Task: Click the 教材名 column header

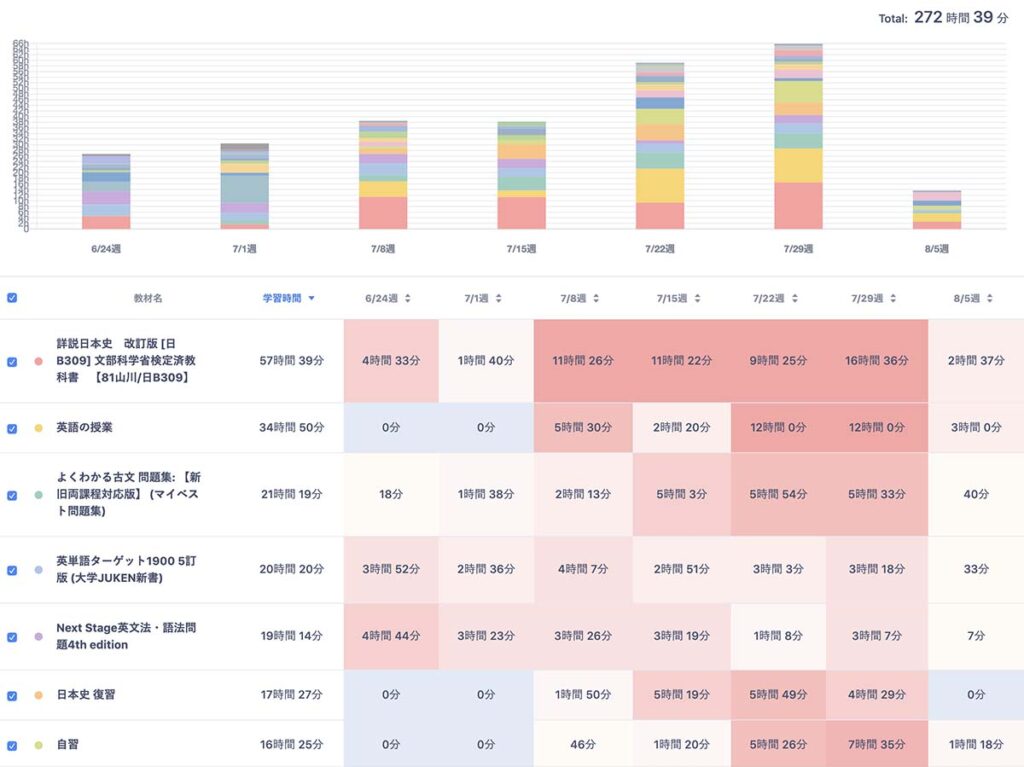Action: click(x=148, y=298)
